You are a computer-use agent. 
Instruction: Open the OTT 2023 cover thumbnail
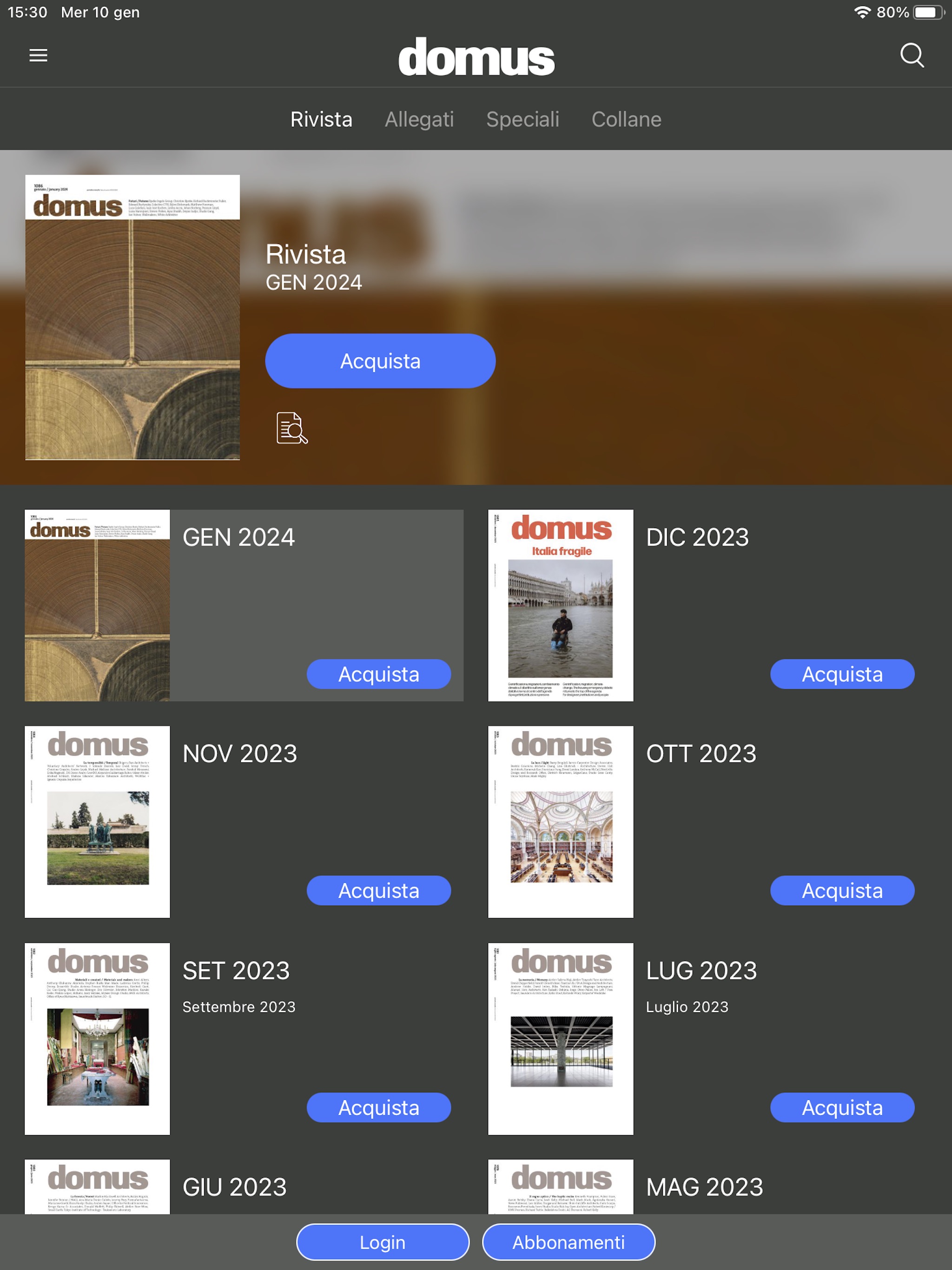click(x=561, y=821)
